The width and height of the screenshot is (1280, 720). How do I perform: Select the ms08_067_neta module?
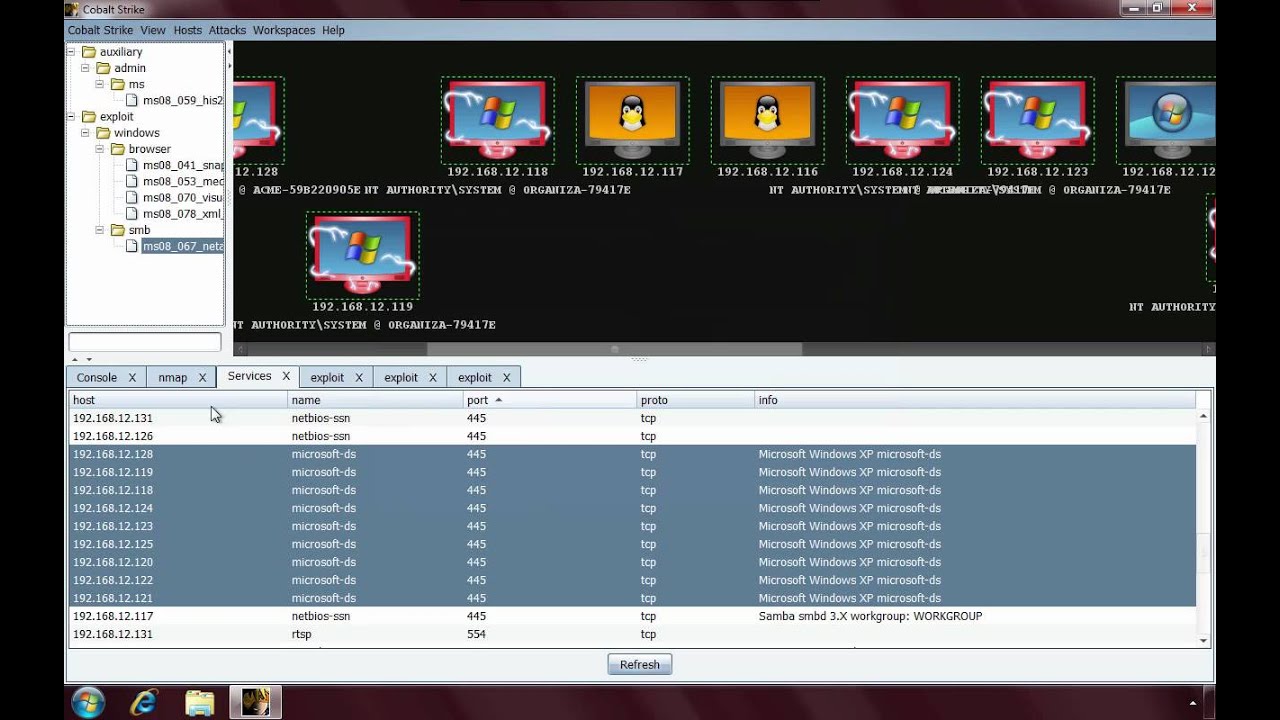pos(182,246)
